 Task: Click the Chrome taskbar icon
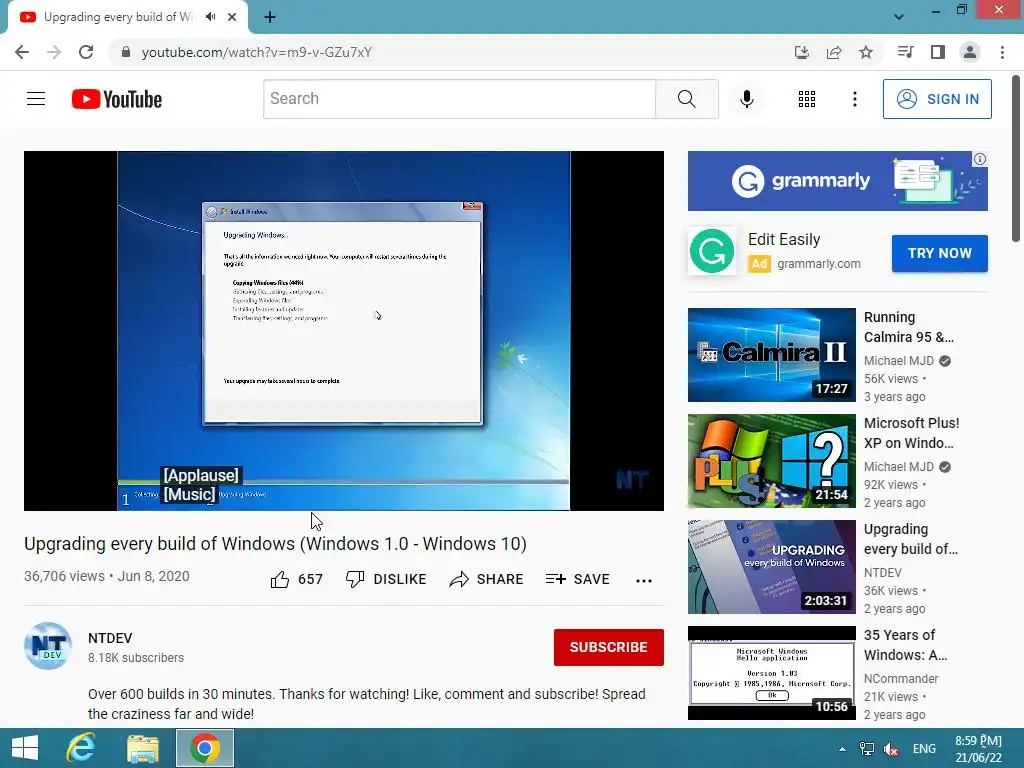204,748
